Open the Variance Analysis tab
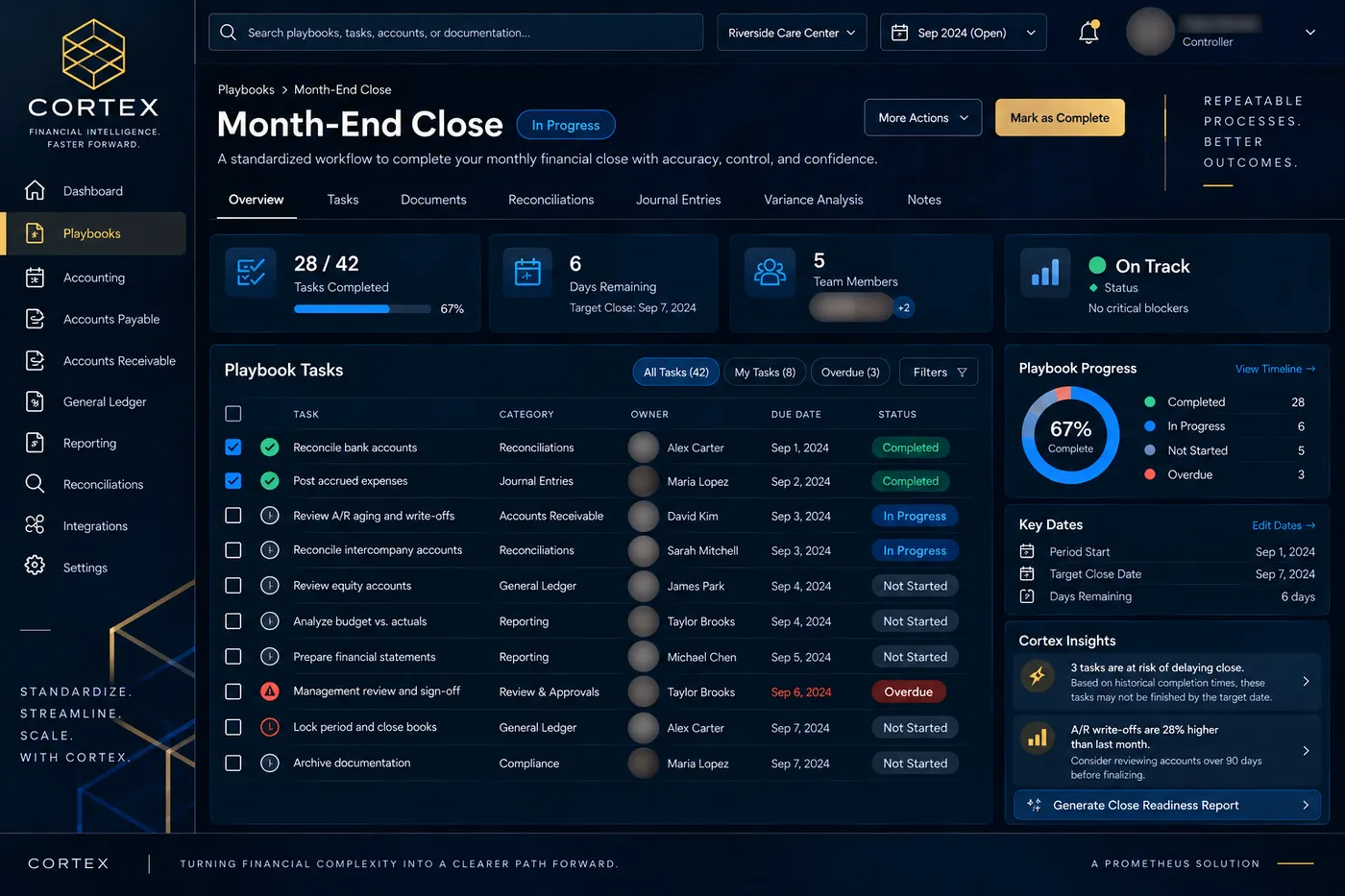Screen dimensions: 1345x896 tap(814, 200)
